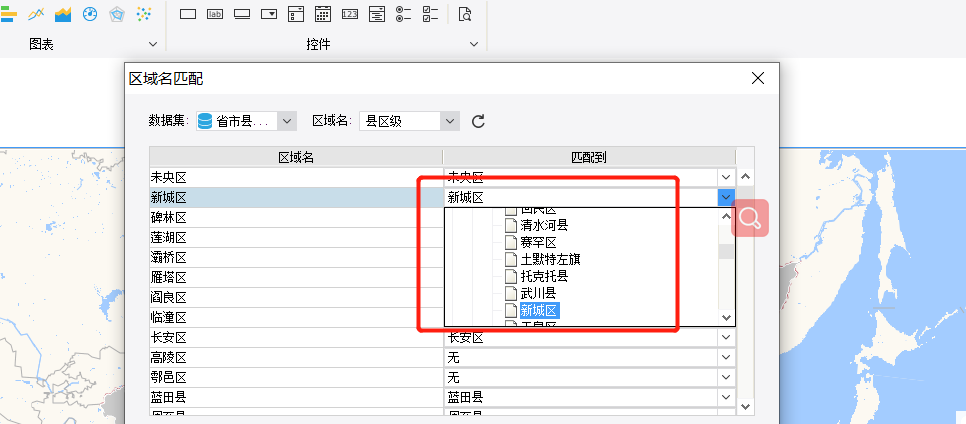Click the file icon beside 托克托县
The image size is (966, 424).
tap(511, 275)
